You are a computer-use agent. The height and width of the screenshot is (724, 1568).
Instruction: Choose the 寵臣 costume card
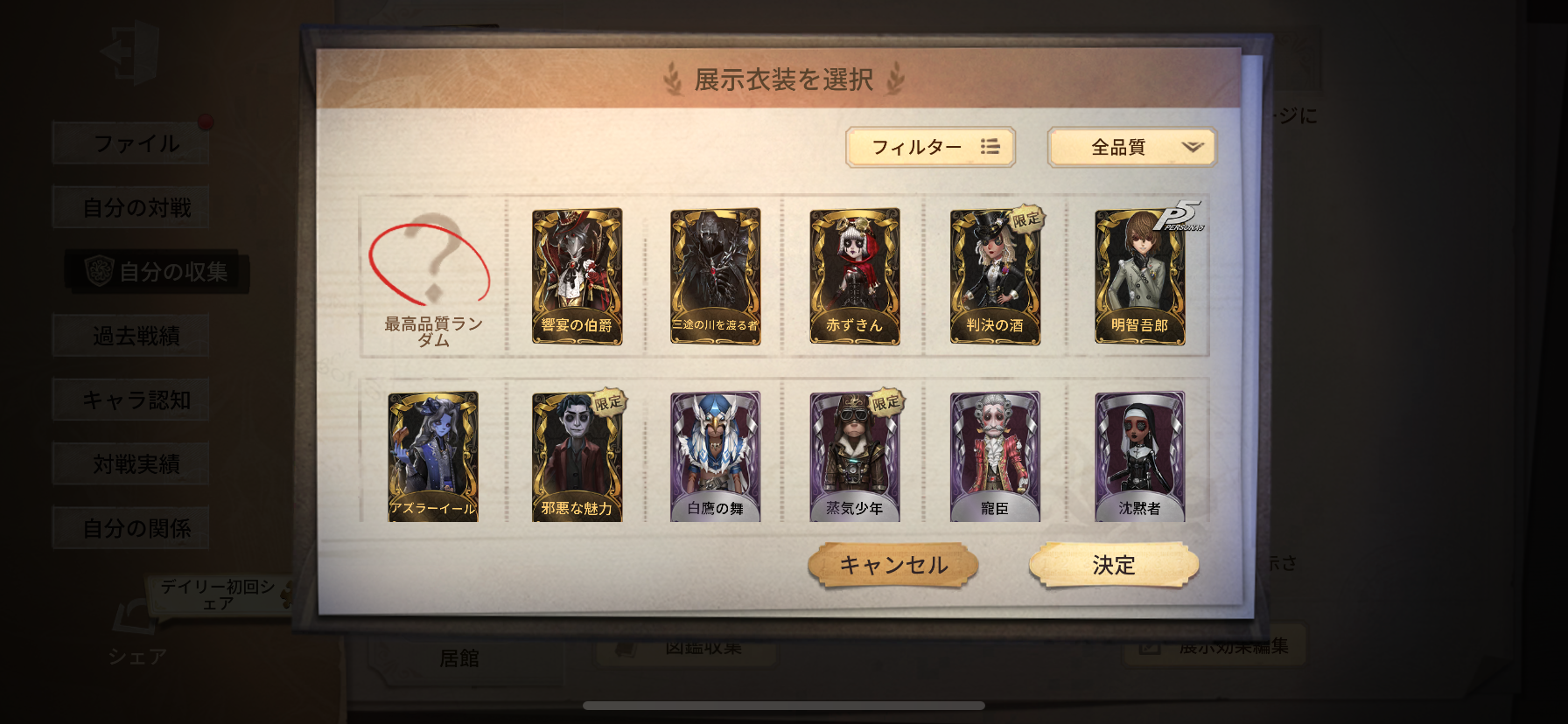point(996,456)
